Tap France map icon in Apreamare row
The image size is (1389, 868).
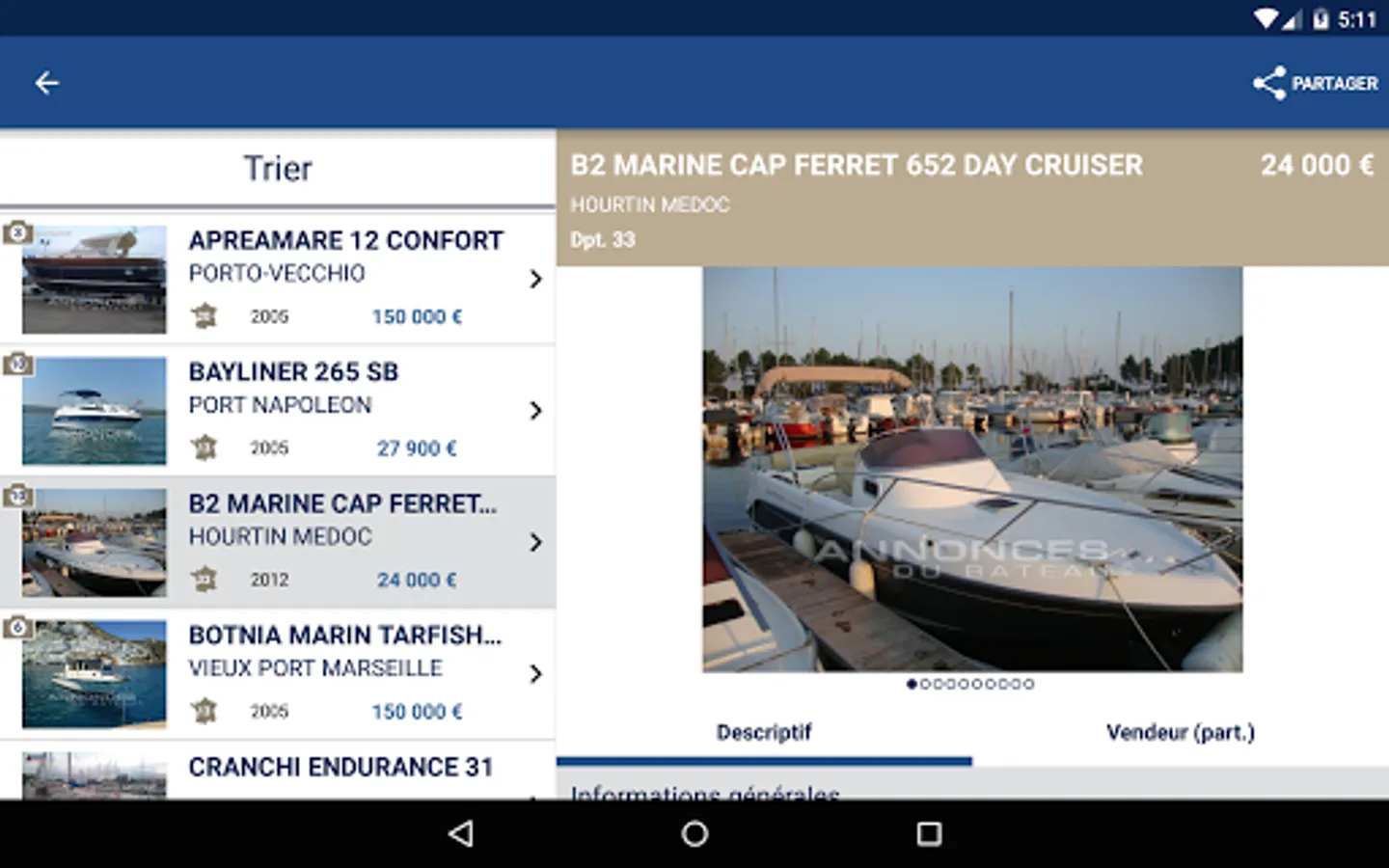pos(204,316)
